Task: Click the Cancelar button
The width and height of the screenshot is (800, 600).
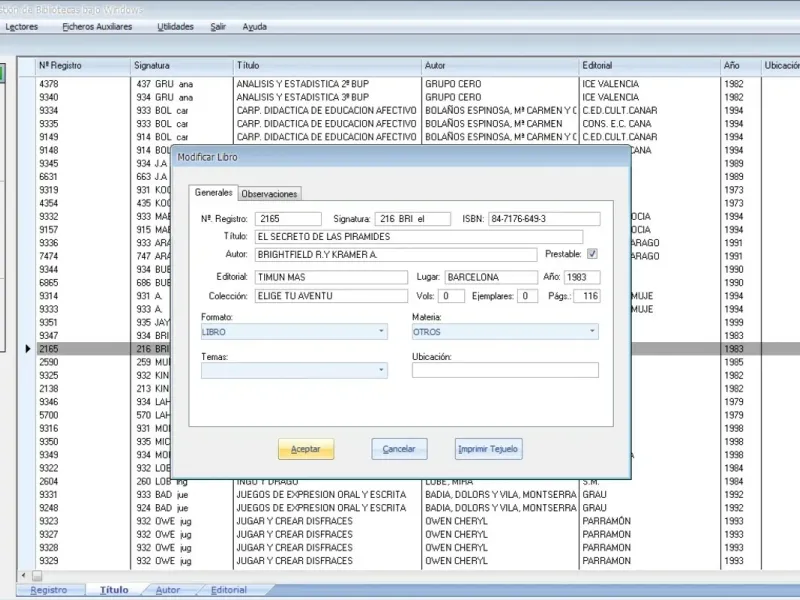Action: coord(399,449)
